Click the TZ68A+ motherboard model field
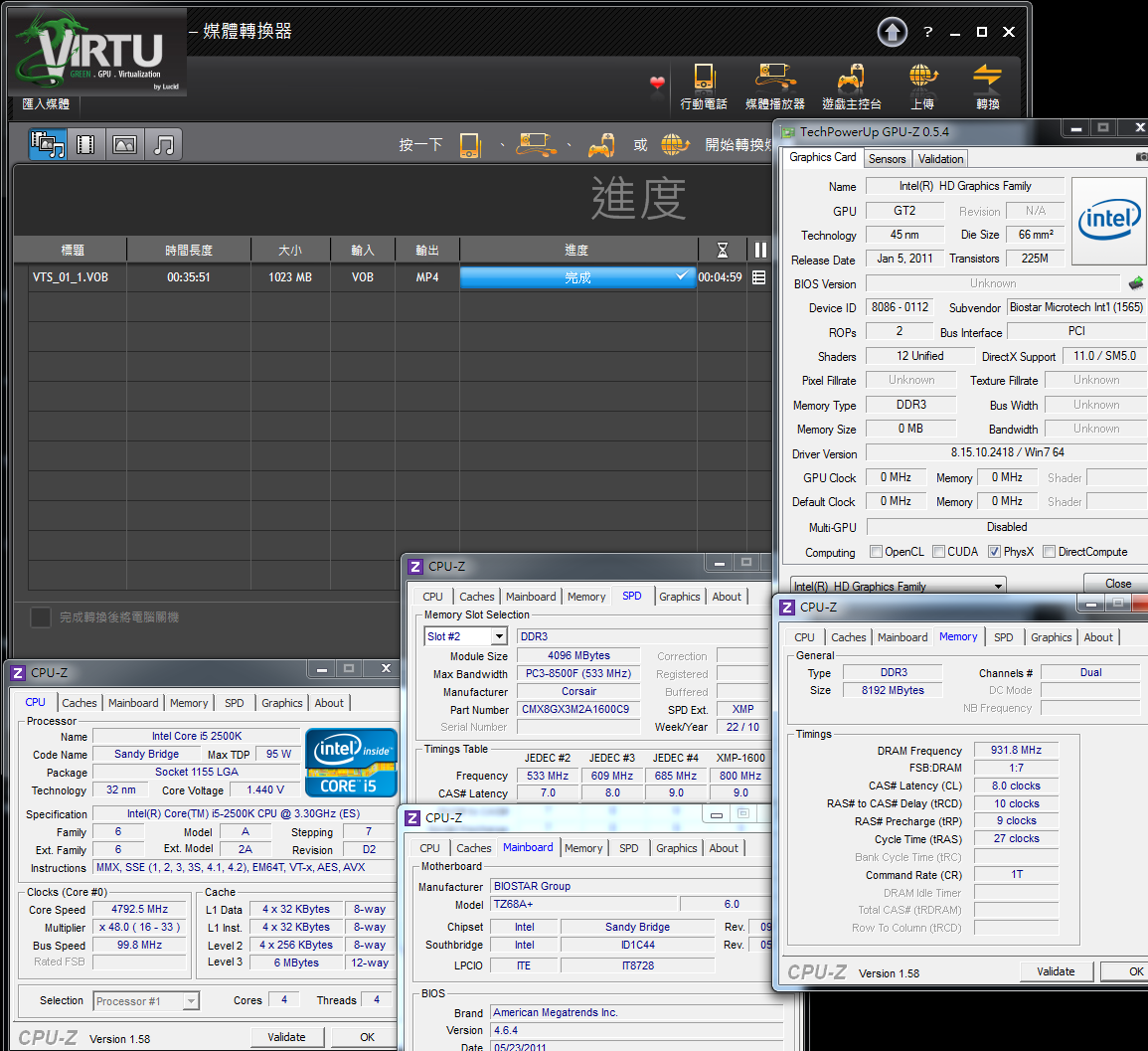Image resolution: width=1148 pixels, height=1051 pixels. click(583, 904)
